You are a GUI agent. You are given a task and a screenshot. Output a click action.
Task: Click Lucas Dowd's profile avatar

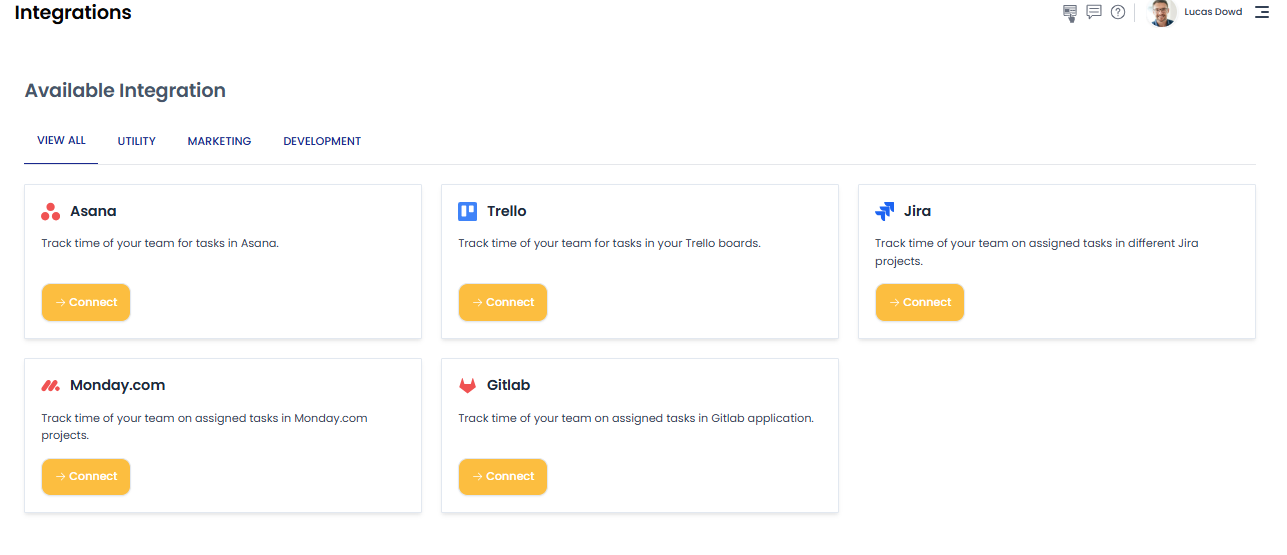point(1162,13)
